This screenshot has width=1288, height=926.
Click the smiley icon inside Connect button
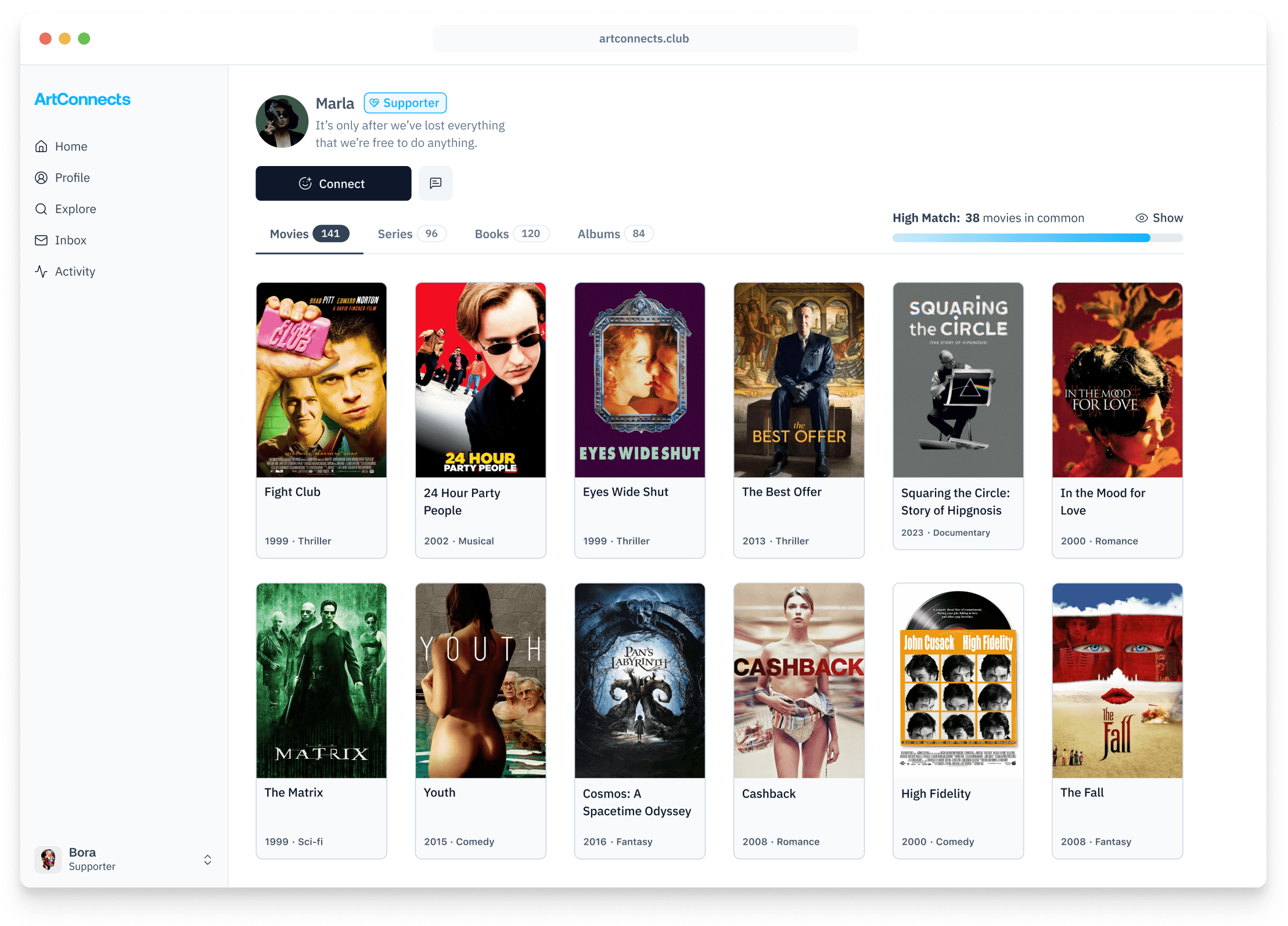pos(305,183)
